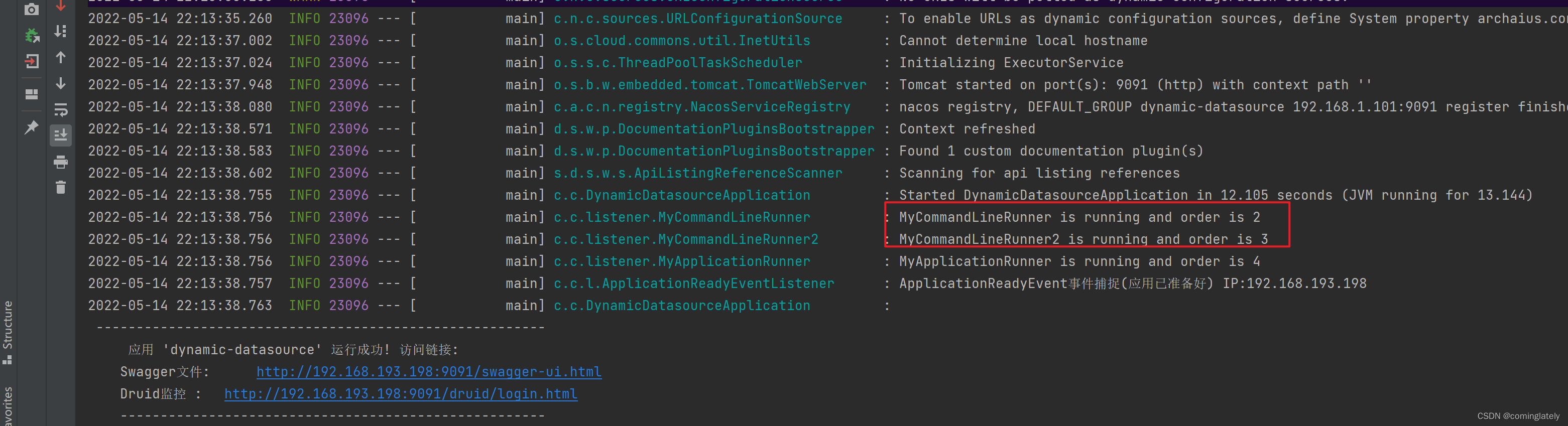Image resolution: width=1568 pixels, height=426 pixels.
Task: Click 'Context refreshed' log message
Action: point(967,129)
